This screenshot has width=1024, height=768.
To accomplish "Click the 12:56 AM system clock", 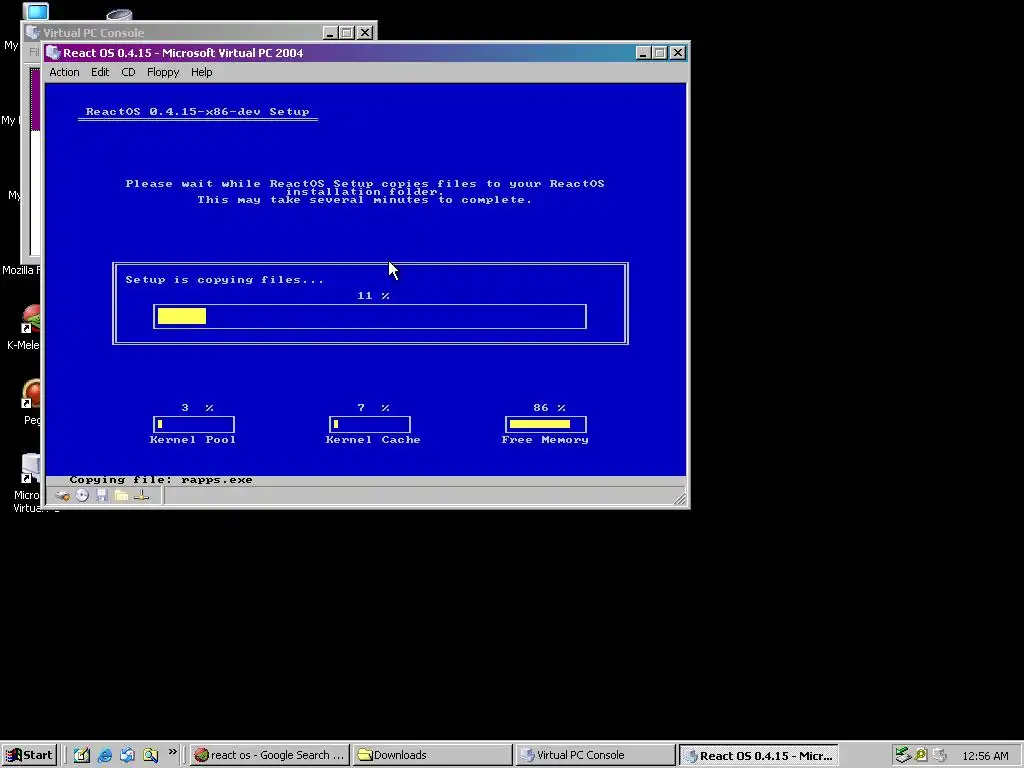I will (985, 756).
